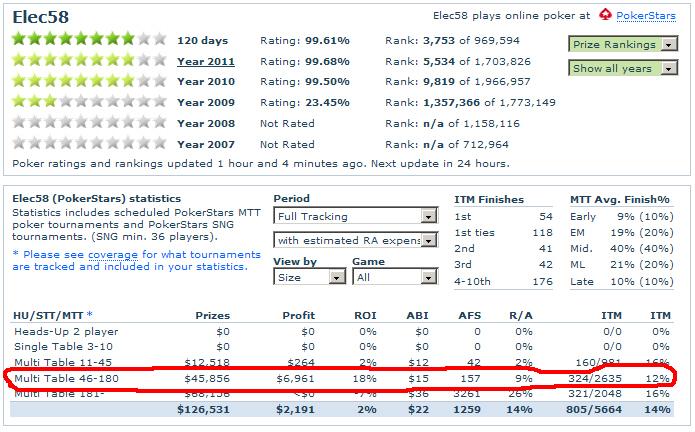695x432 pixels.
Task: Click the Mid. 40% (40%) finish value
Action: [x=641, y=249]
